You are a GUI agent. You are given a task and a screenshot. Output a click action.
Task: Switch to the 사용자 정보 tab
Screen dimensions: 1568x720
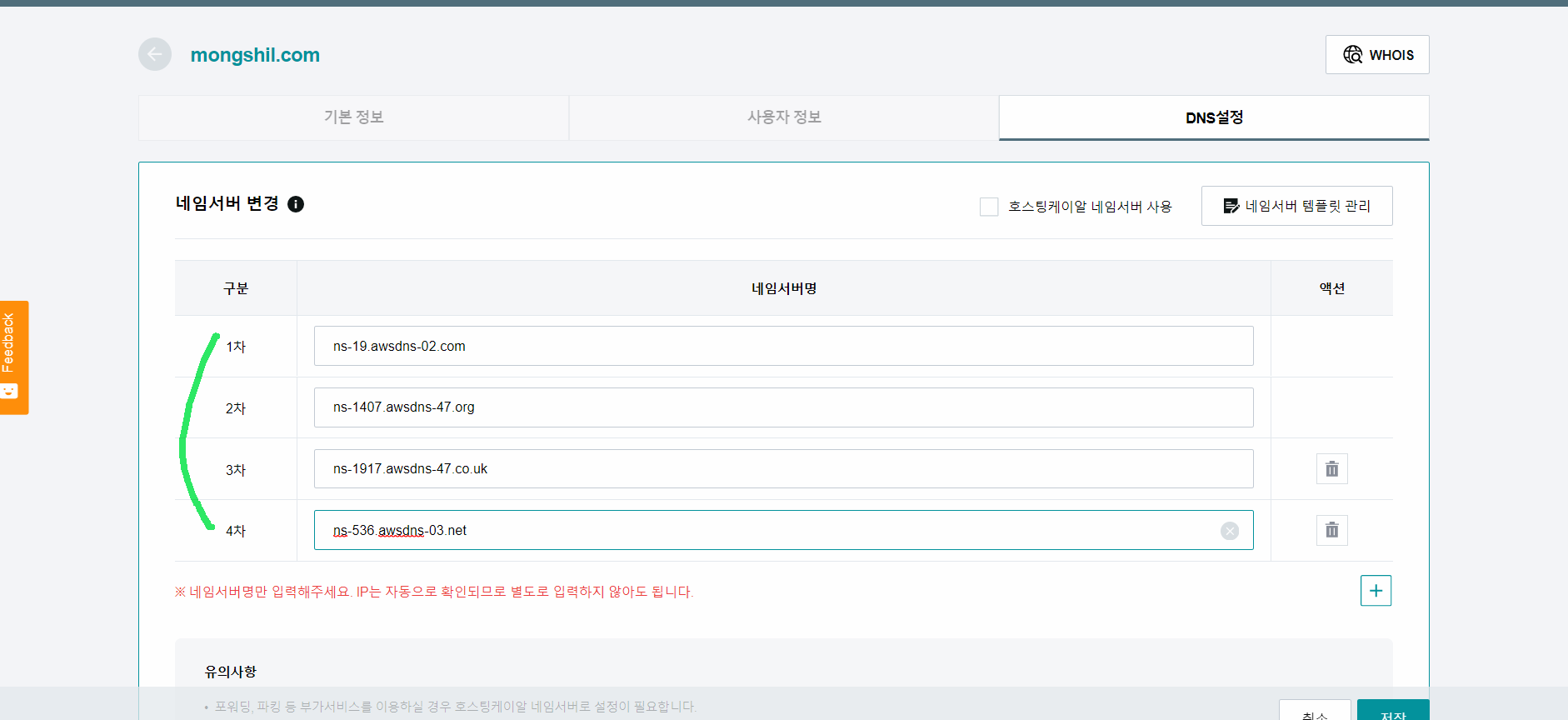click(x=784, y=117)
